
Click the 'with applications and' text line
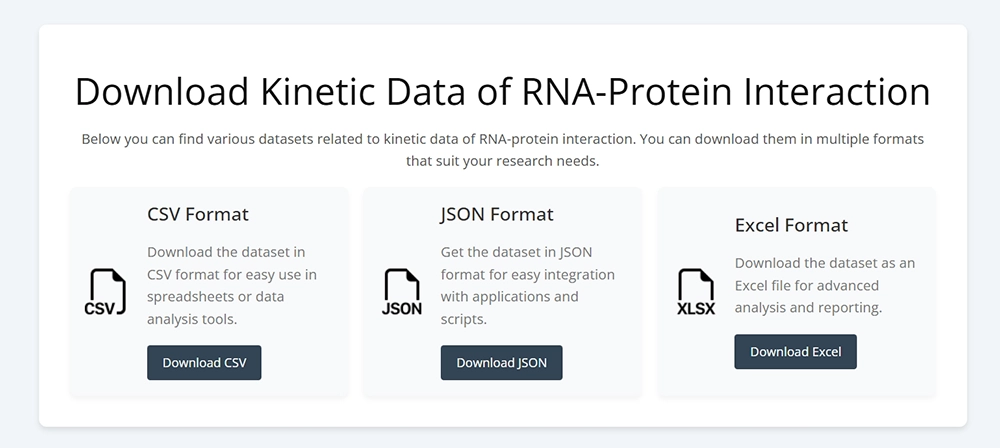(x=510, y=296)
